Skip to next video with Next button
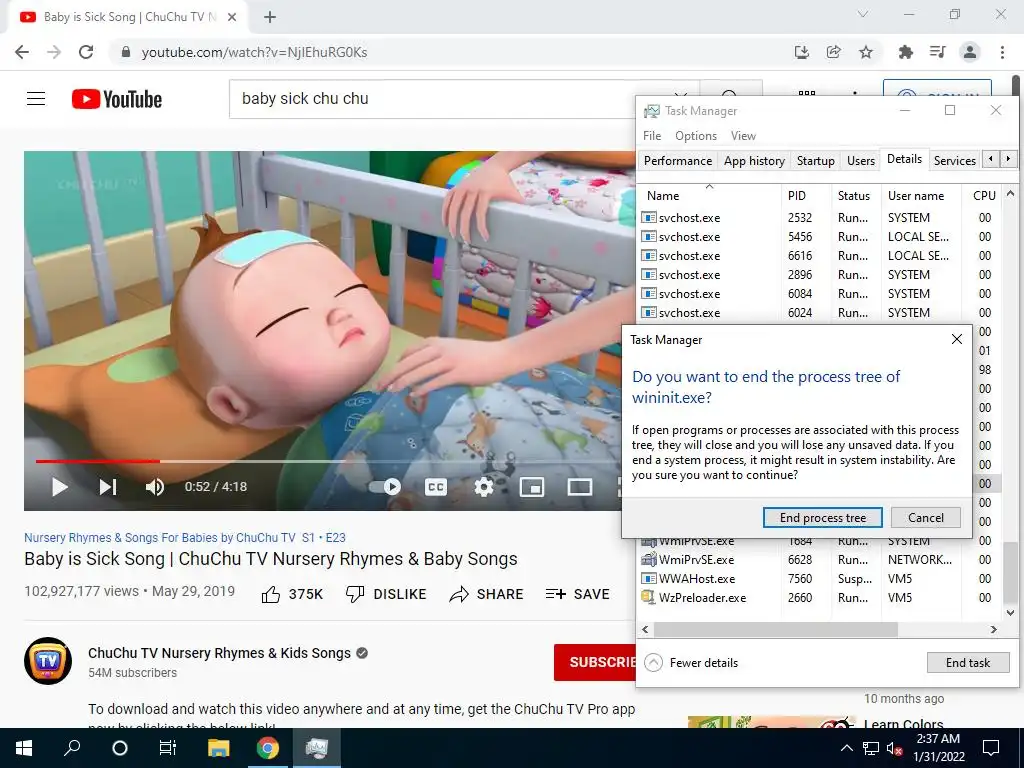Image resolution: width=1024 pixels, height=768 pixels. coord(108,487)
